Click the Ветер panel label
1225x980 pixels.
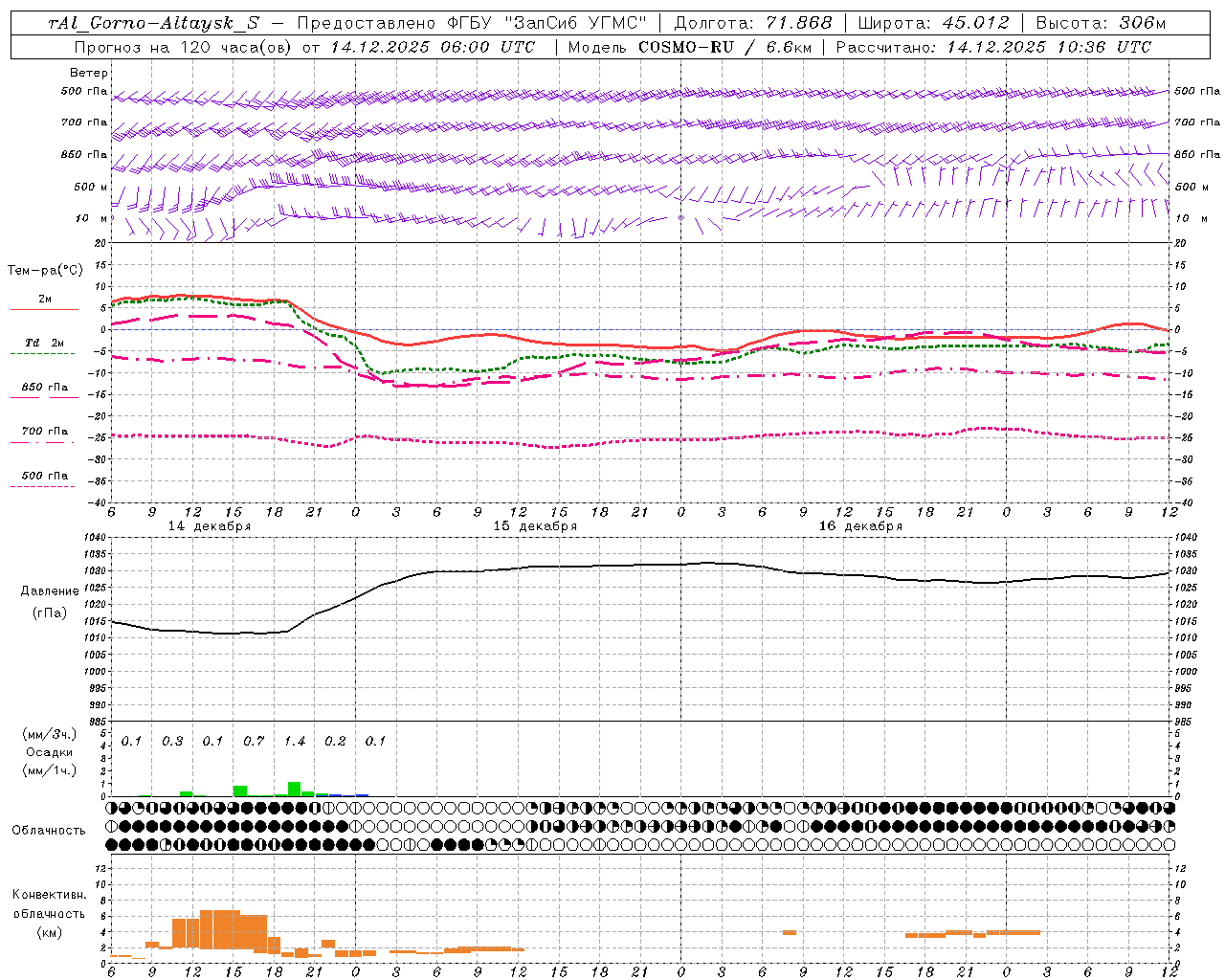(x=89, y=73)
